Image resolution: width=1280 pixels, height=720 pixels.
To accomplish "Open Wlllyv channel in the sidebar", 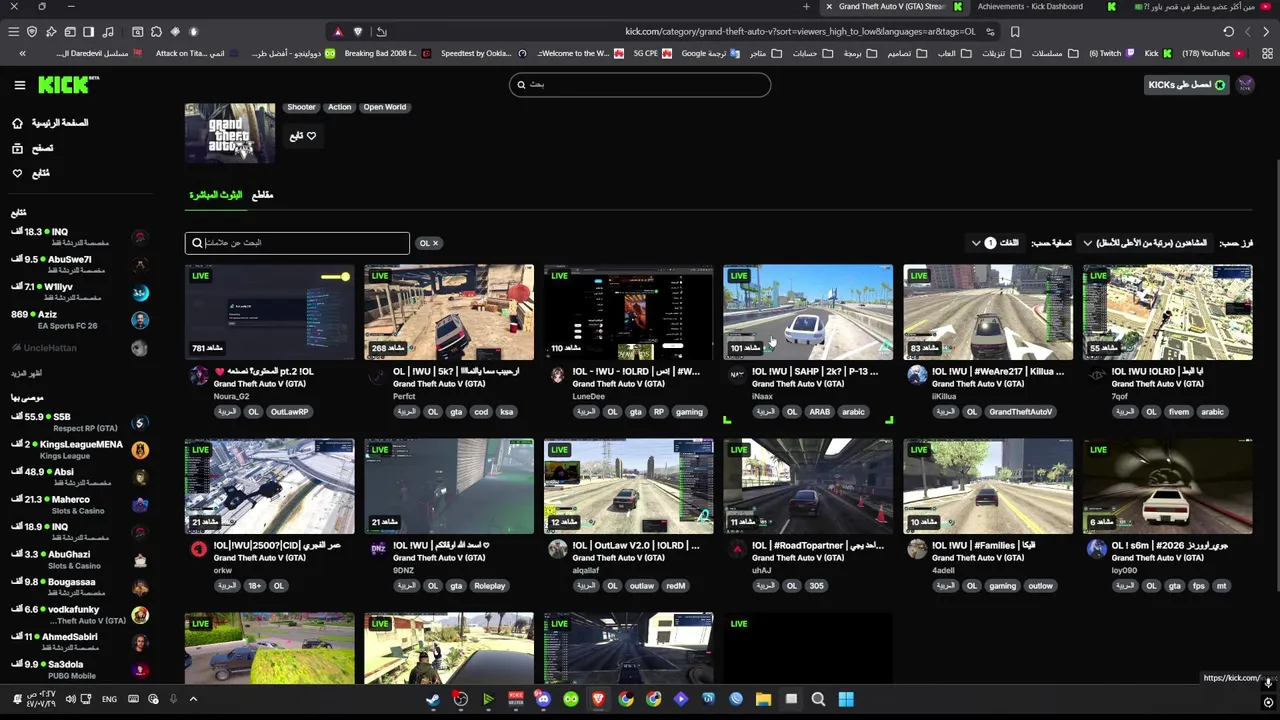I will 79,292.
